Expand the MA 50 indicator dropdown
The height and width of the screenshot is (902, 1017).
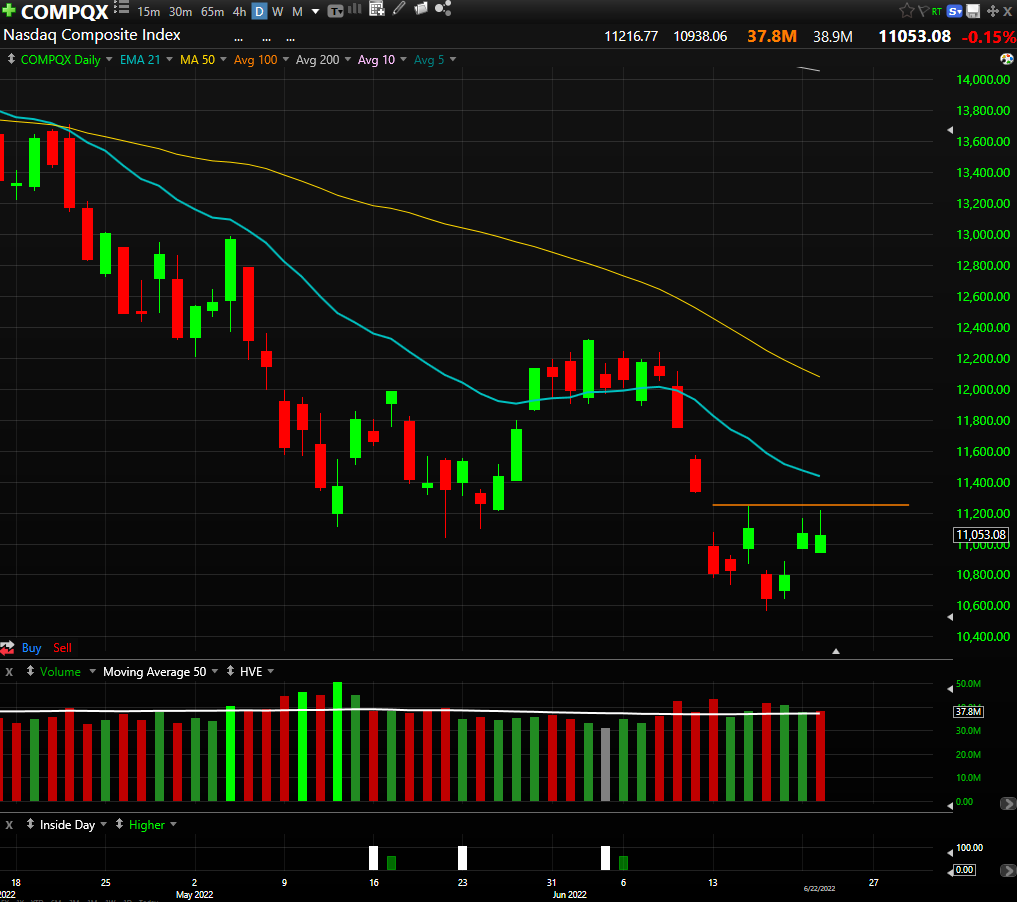pos(223,59)
